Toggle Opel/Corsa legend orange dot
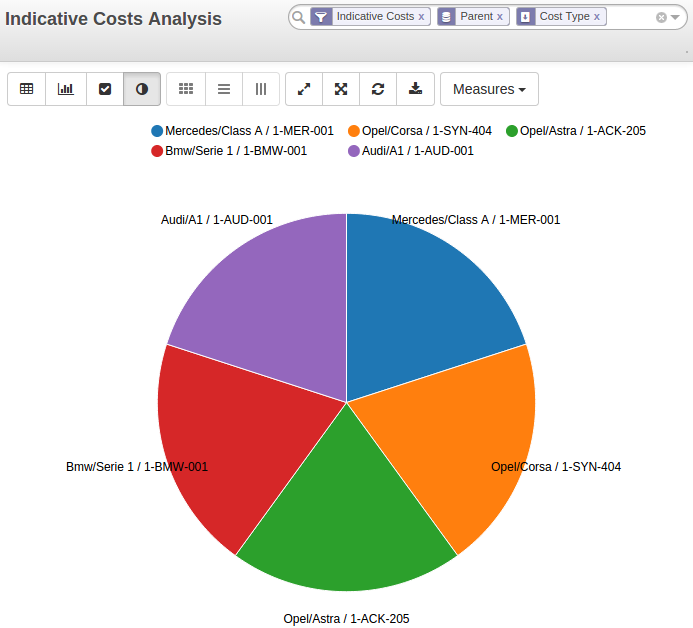This screenshot has height=628, width=693. pos(354,131)
